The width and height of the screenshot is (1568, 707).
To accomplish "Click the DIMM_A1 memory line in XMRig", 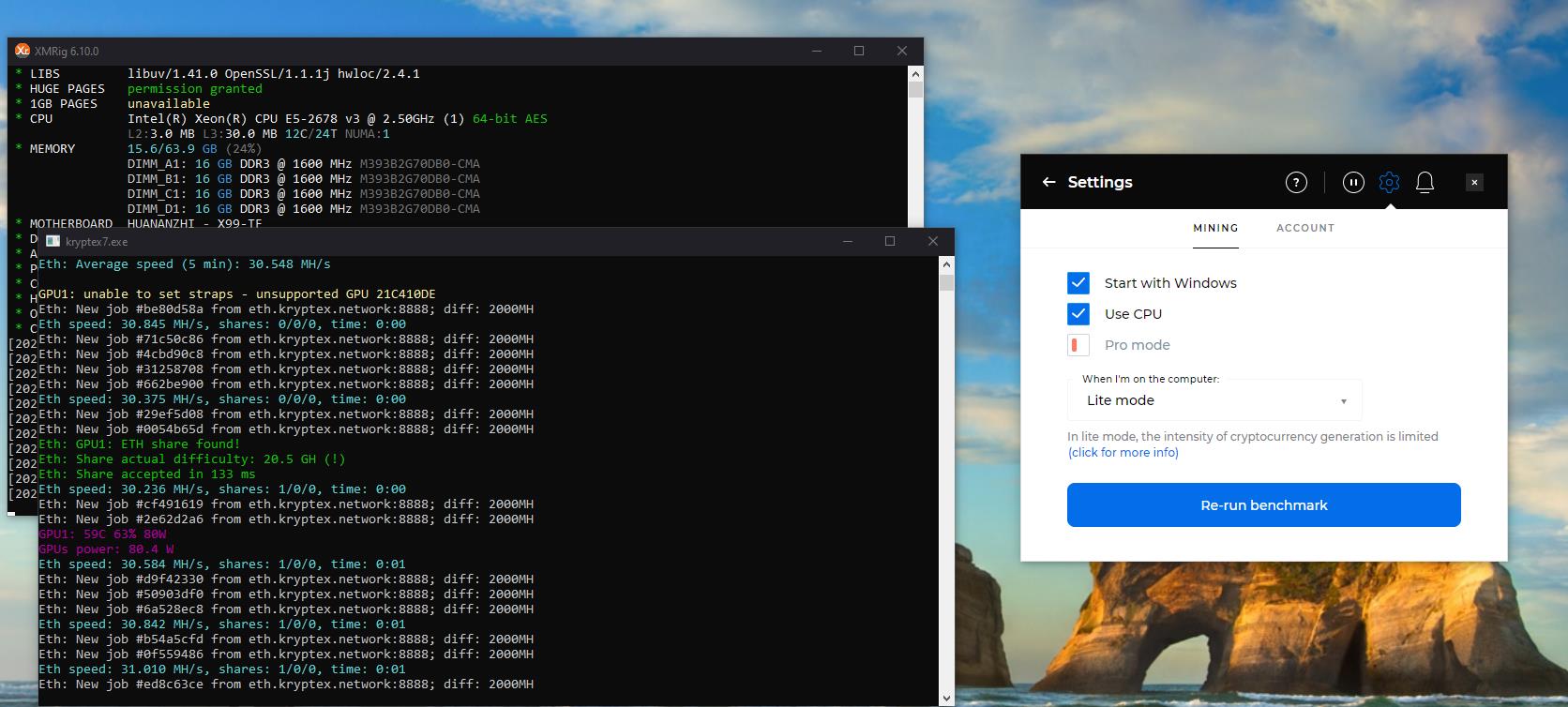I will click(304, 163).
